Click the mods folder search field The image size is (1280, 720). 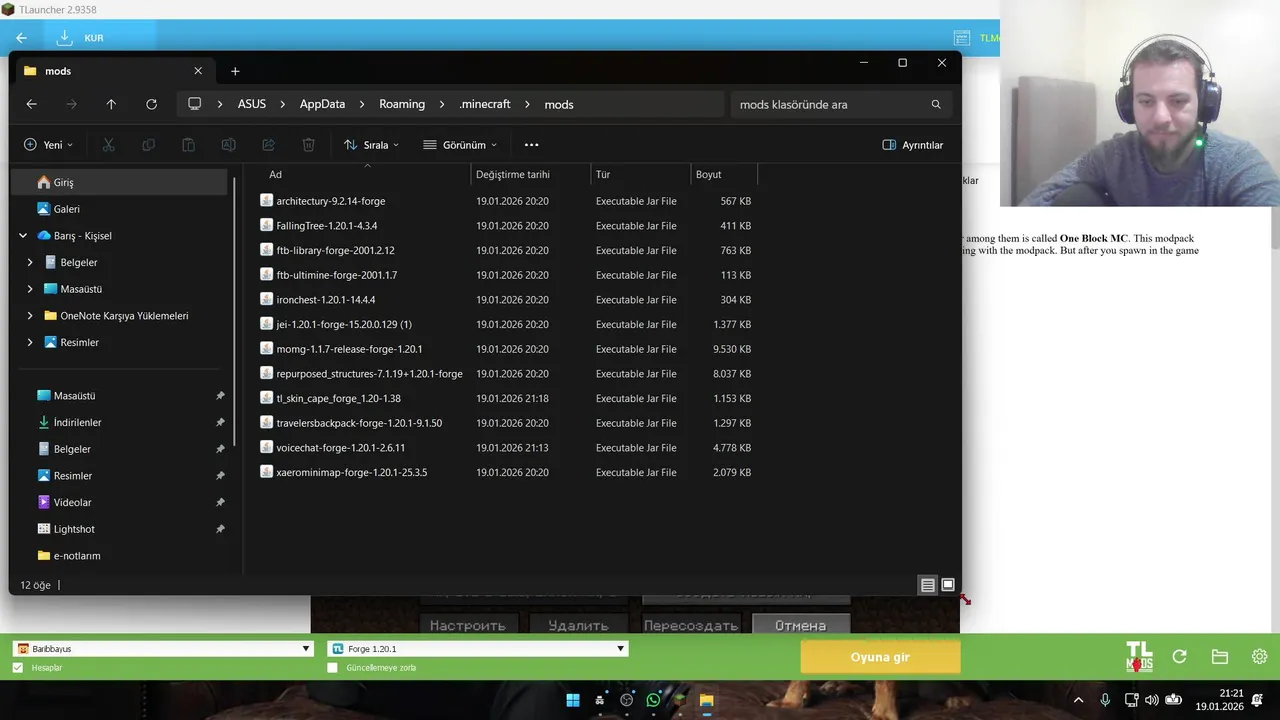(840, 104)
